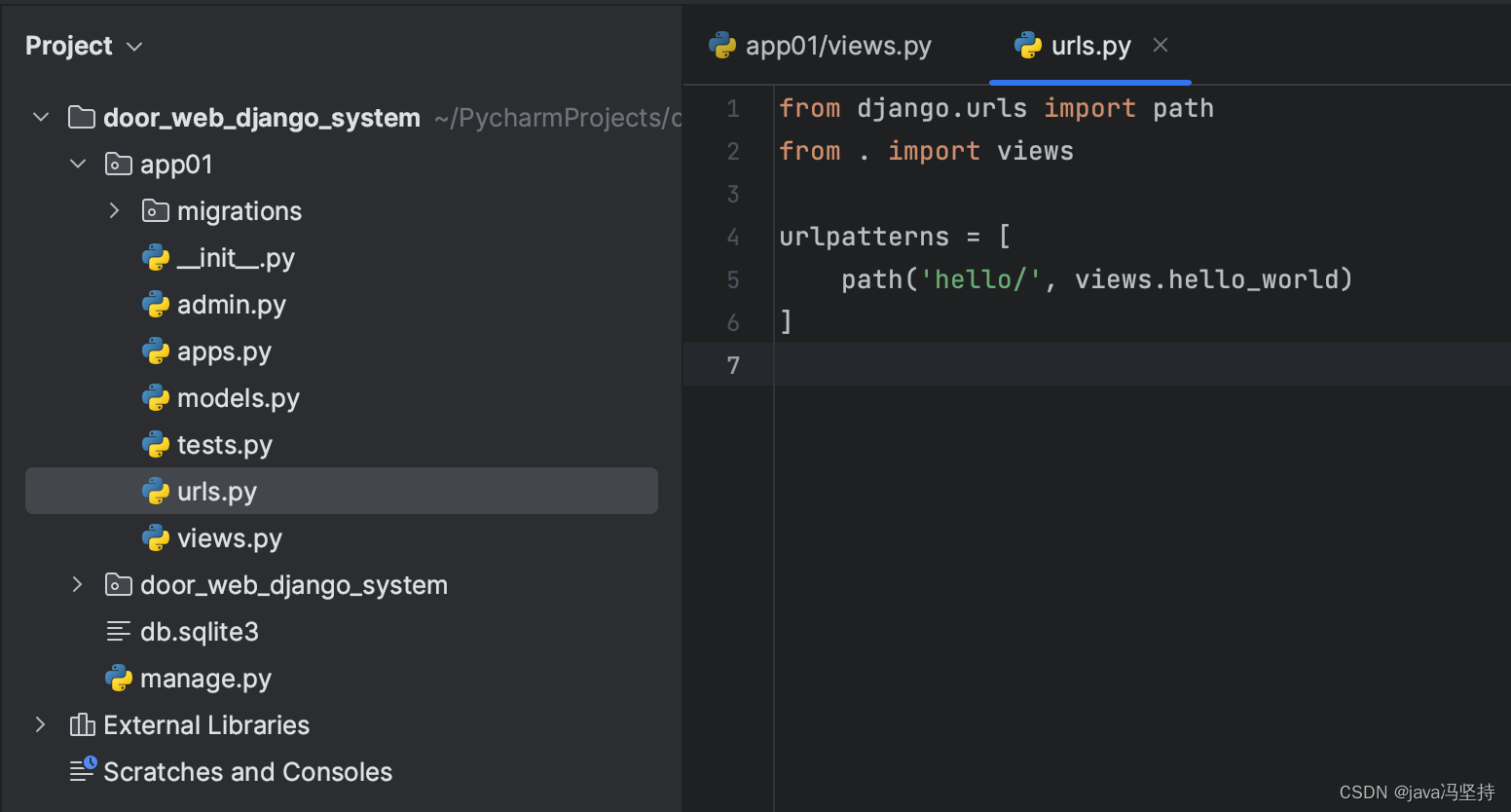Viewport: 1511px width, 812px height.
Task: Close the urls.py editor tab
Action: 1161,45
